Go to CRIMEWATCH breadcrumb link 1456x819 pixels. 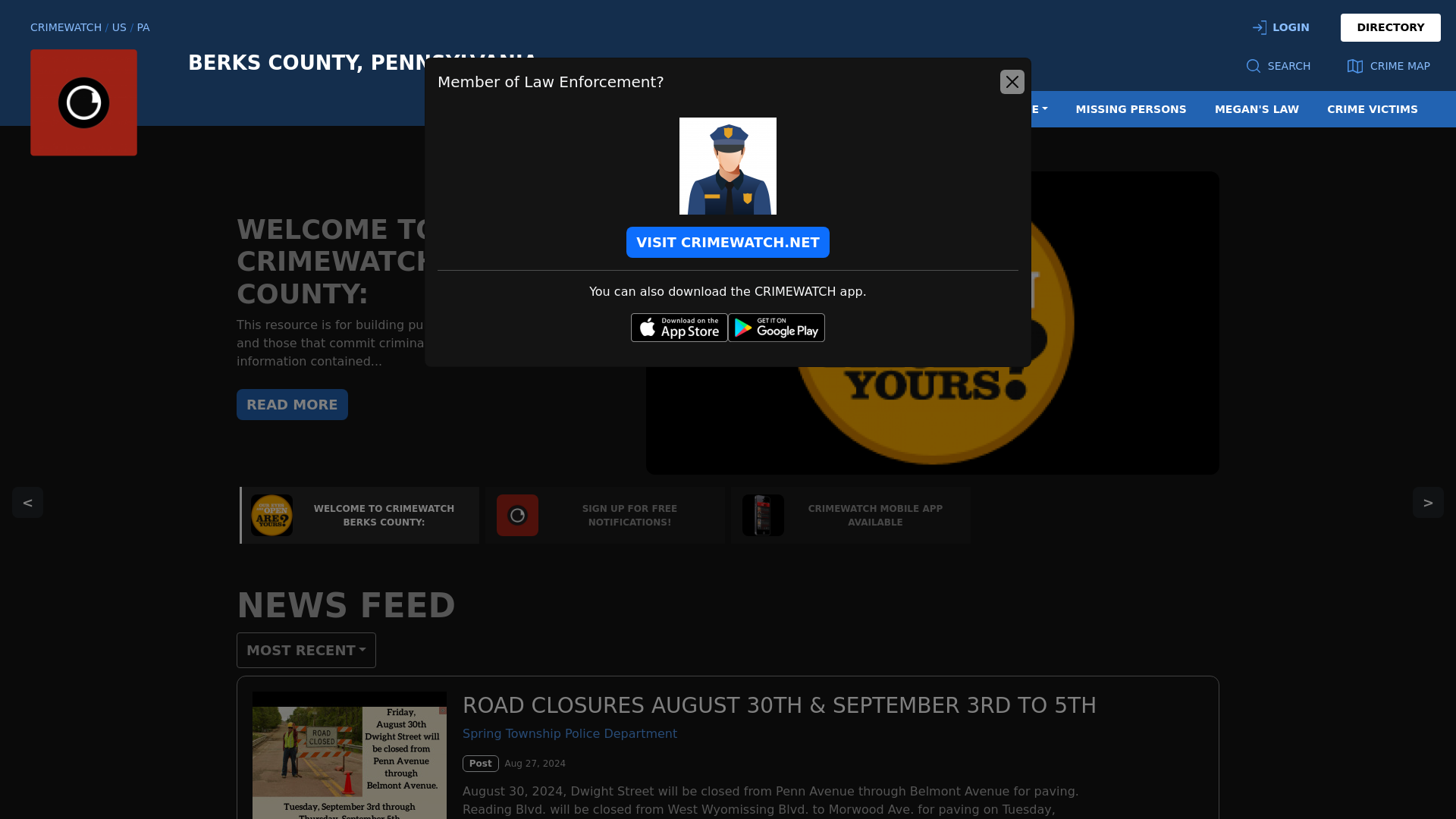[x=66, y=27]
